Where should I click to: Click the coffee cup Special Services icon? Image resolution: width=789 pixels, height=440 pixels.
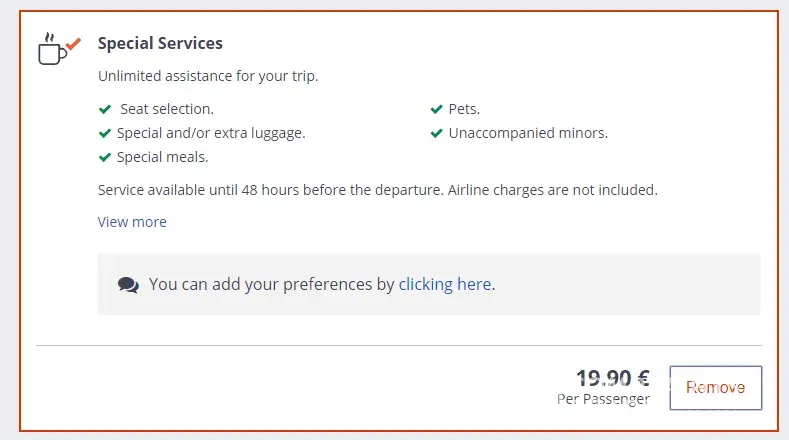pos(54,50)
